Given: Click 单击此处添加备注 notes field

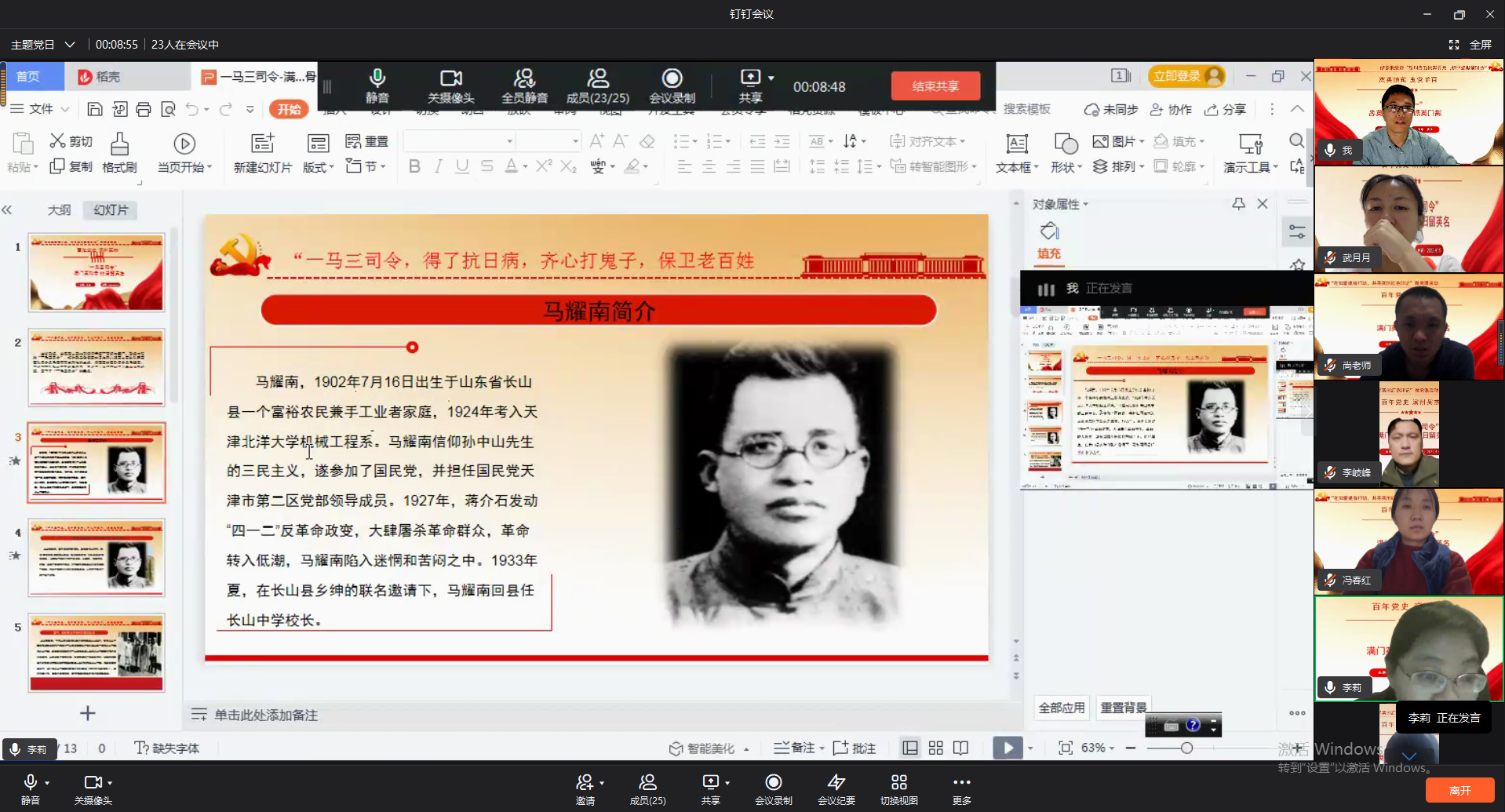Looking at the screenshot, I should 265,715.
